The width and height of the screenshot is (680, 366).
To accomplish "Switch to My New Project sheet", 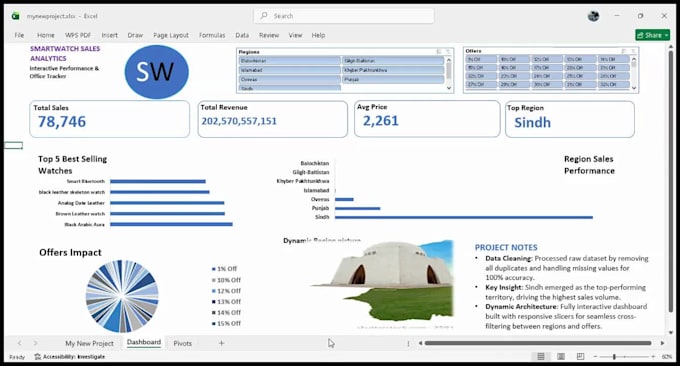I will pos(89,343).
